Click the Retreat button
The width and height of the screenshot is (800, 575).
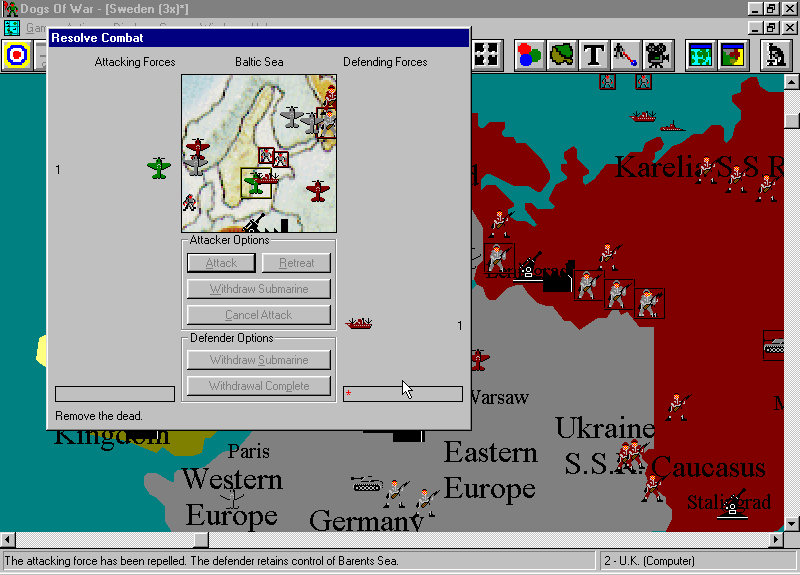click(296, 263)
